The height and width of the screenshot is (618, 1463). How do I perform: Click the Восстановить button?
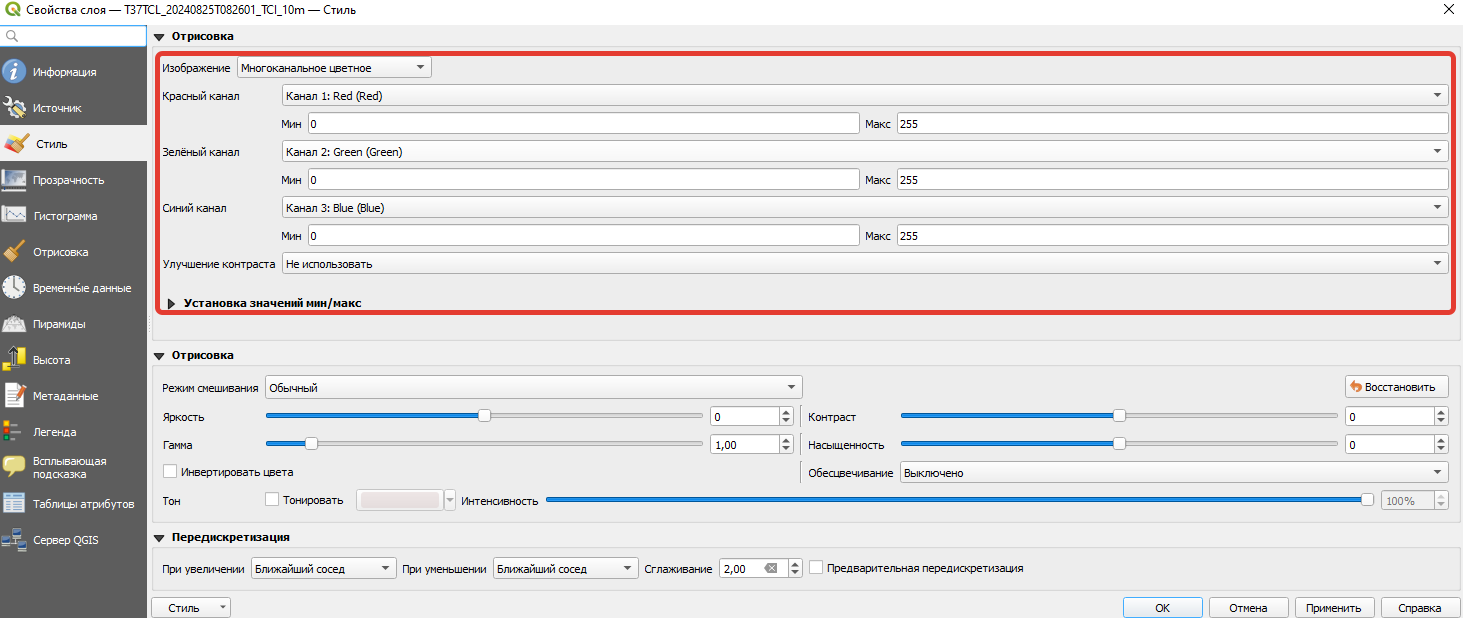click(1396, 387)
